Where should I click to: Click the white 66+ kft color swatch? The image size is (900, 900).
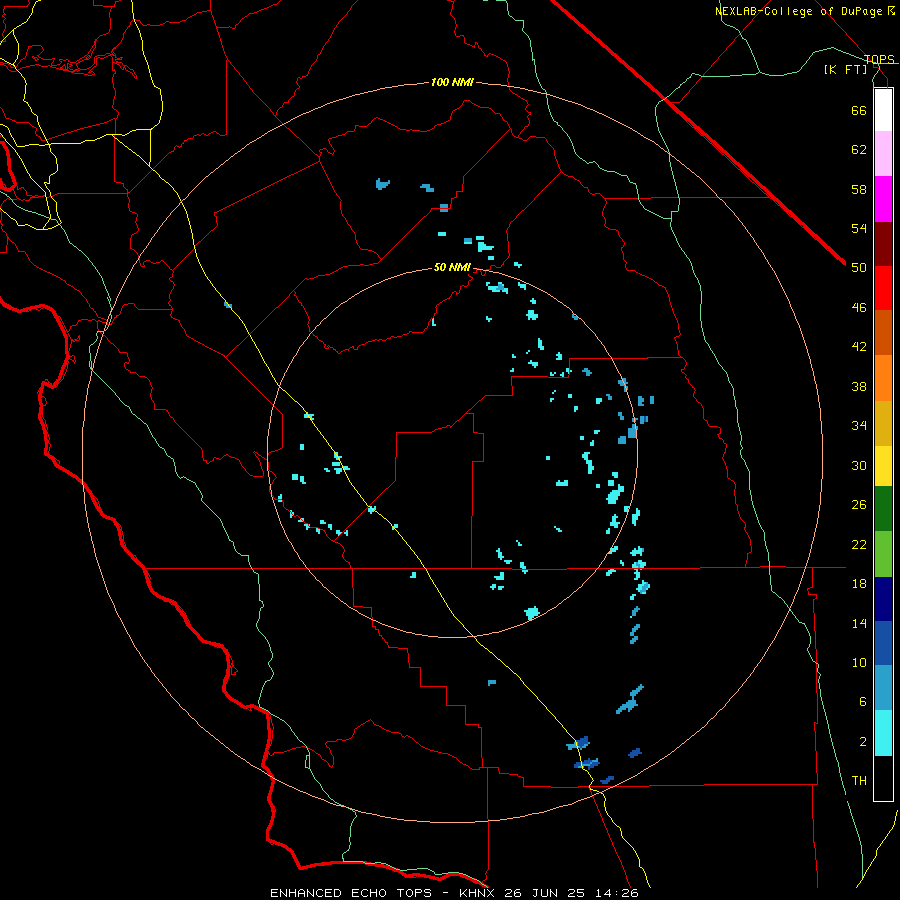(883, 110)
